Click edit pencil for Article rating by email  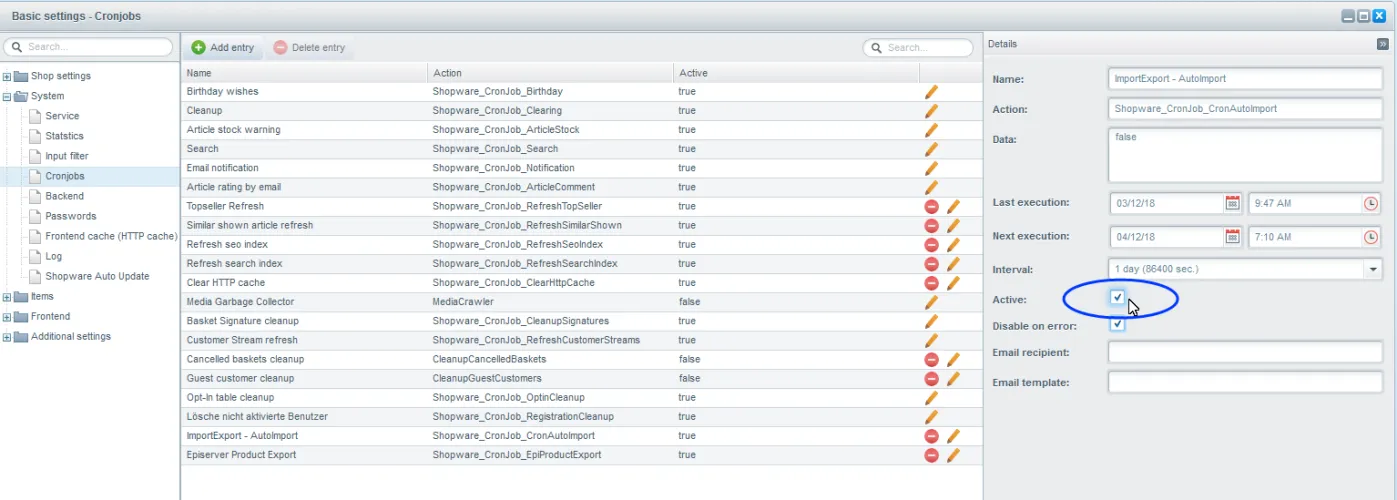click(931, 187)
